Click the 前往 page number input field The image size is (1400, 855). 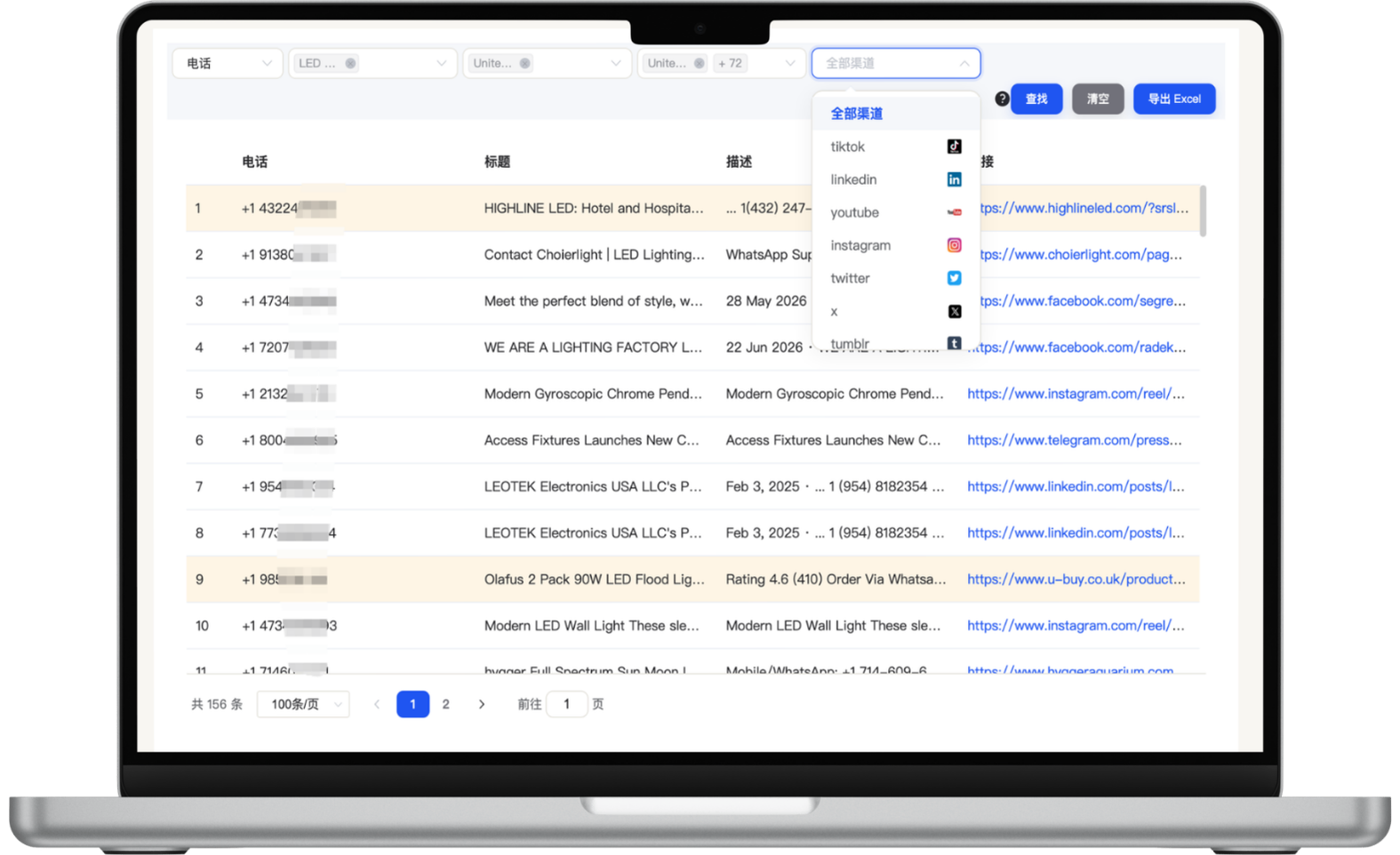coord(567,704)
